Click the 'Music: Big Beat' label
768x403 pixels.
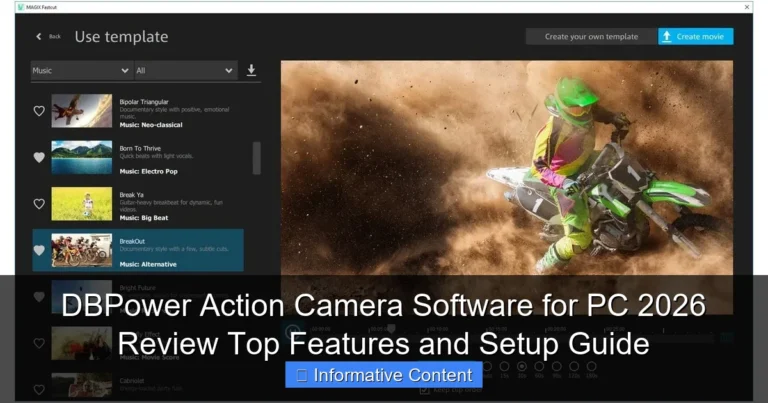(144, 218)
